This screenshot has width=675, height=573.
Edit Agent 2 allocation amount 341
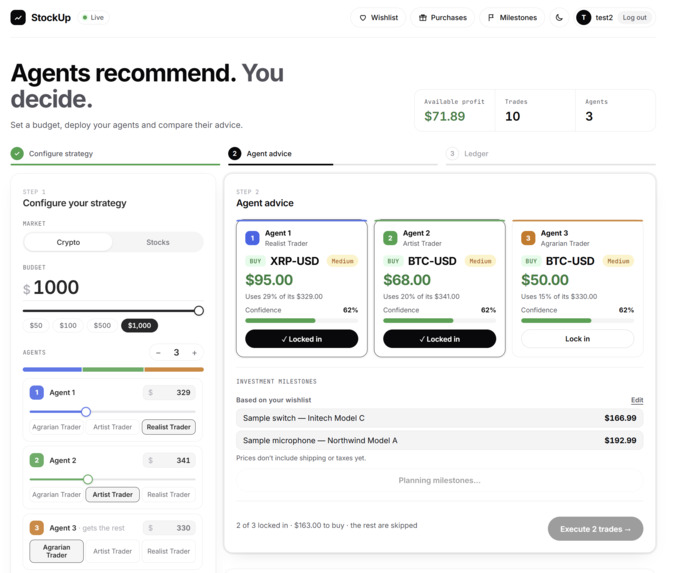(x=169, y=460)
